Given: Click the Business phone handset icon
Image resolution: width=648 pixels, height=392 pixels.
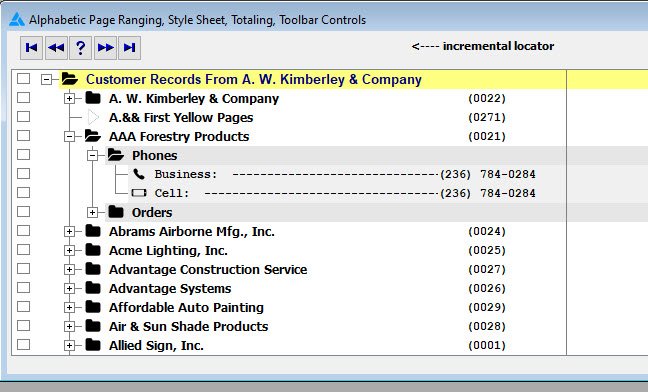Looking at the screenshot, I should [x=139, y=174].
